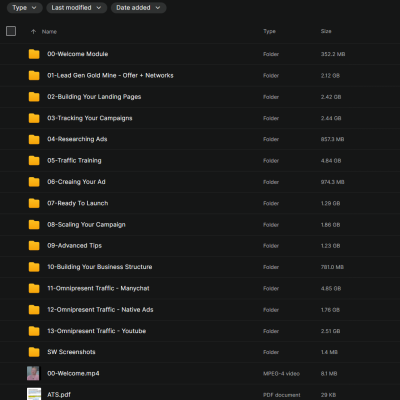Screen dimensions: 400x400
Task: Click folder icon of SW Screenshots
Action: tap(34, 352)
